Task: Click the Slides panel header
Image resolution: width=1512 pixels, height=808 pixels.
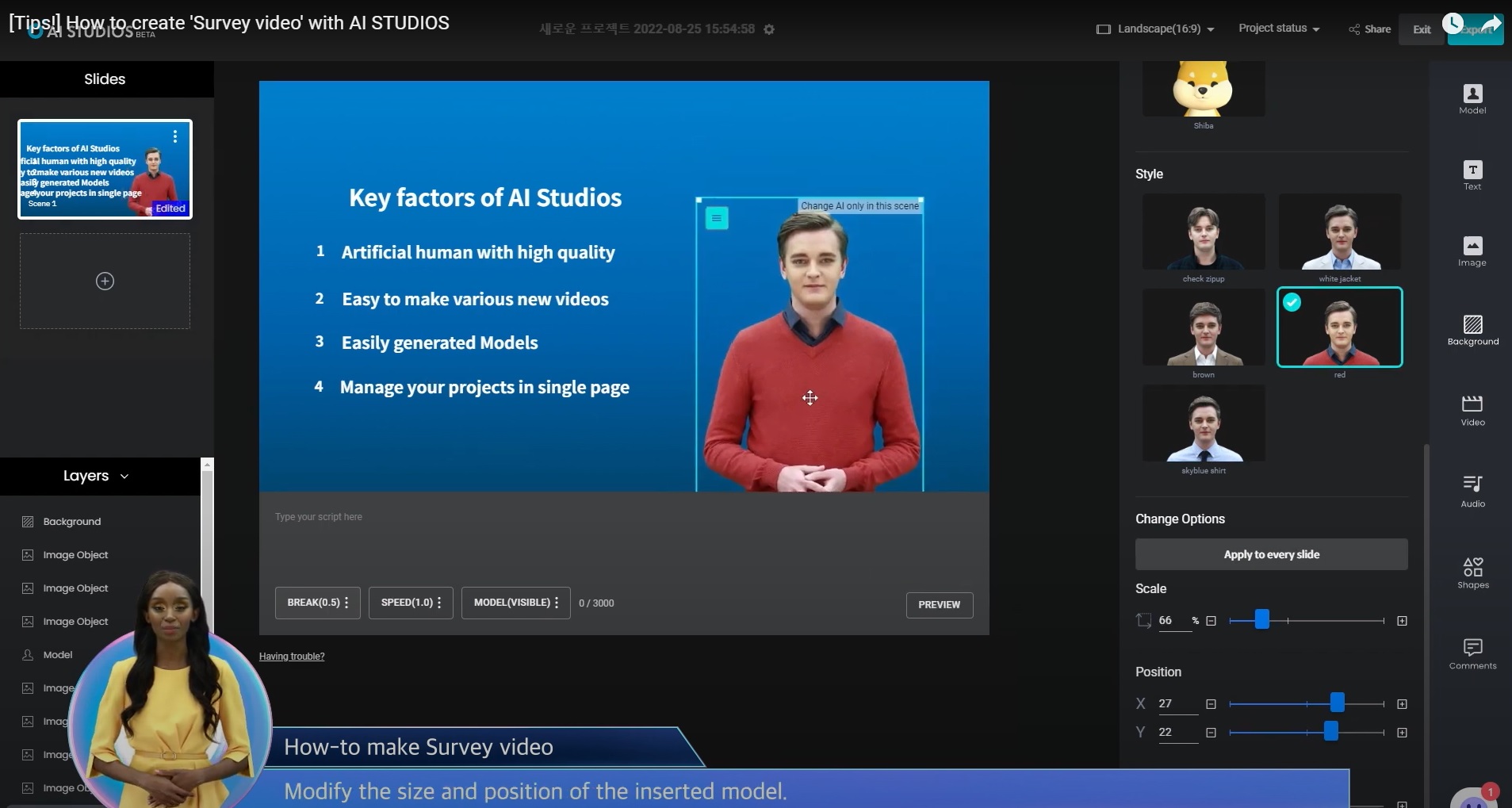Action: (105, 79)
